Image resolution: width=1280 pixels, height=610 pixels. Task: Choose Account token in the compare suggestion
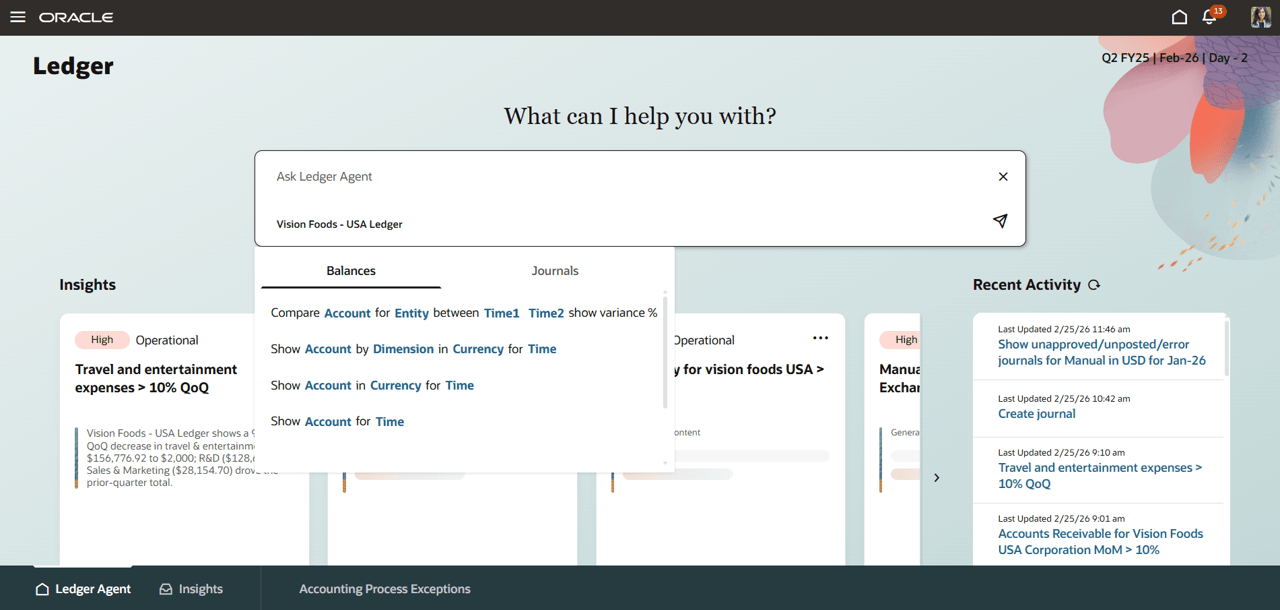(347, 312)
